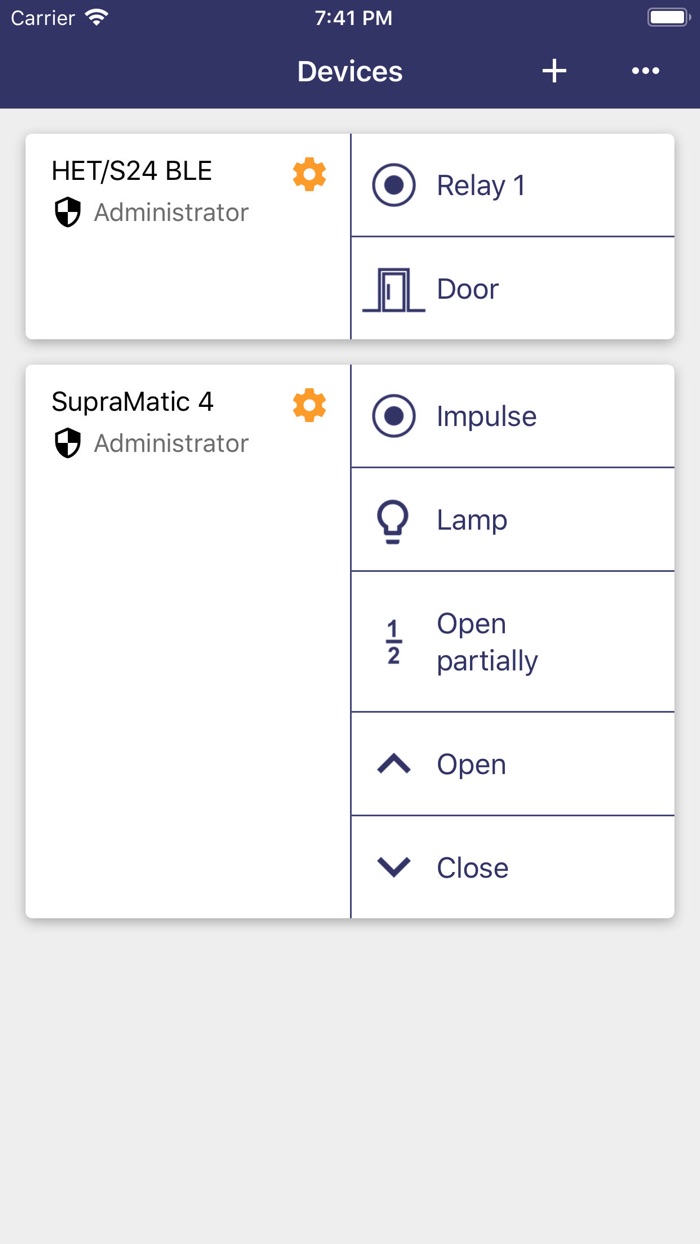Tap the plus icon to add a device

pos(554,71)
